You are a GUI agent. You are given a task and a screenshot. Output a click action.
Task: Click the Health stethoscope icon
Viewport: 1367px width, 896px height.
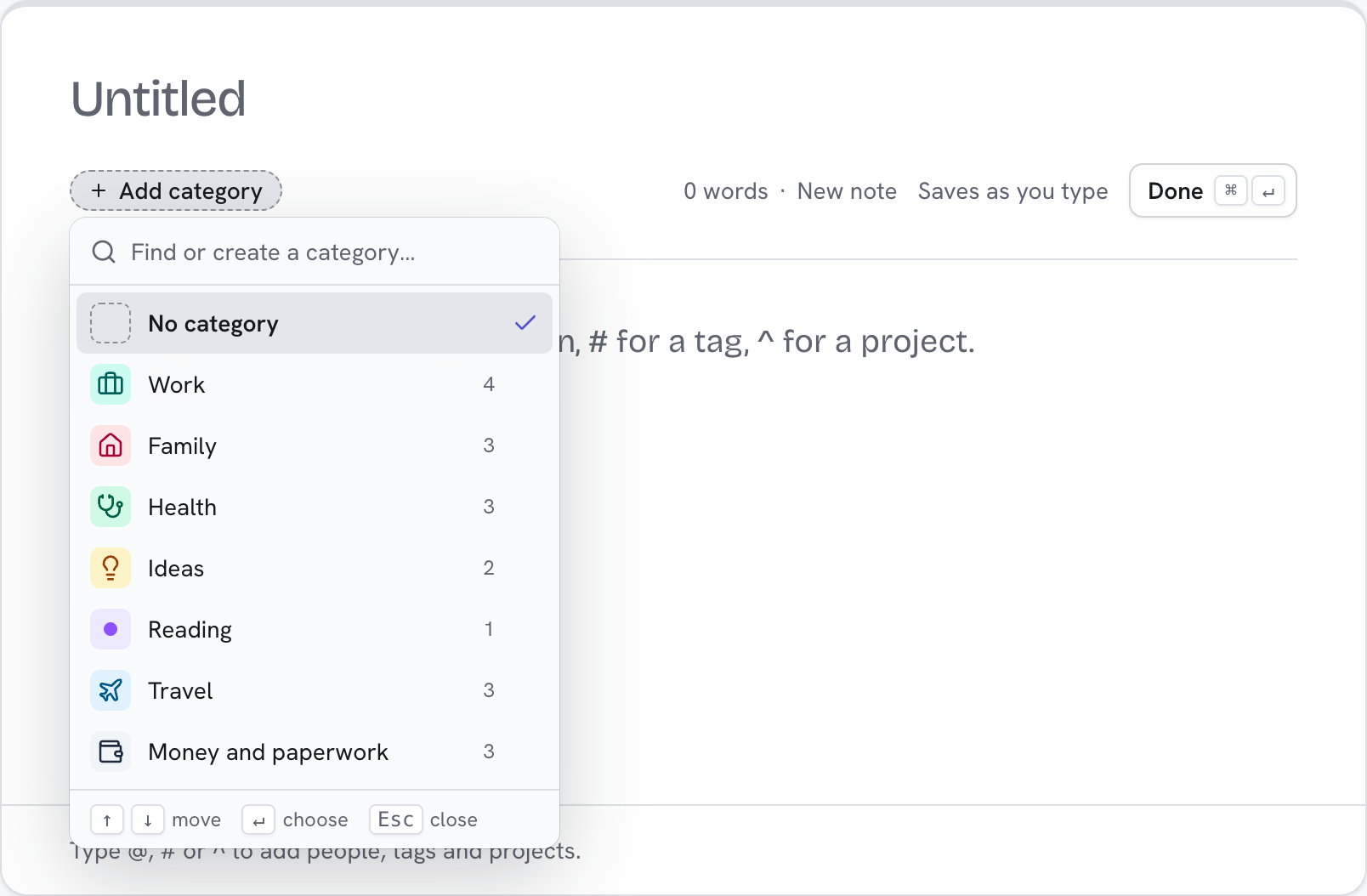pos(111,507)
